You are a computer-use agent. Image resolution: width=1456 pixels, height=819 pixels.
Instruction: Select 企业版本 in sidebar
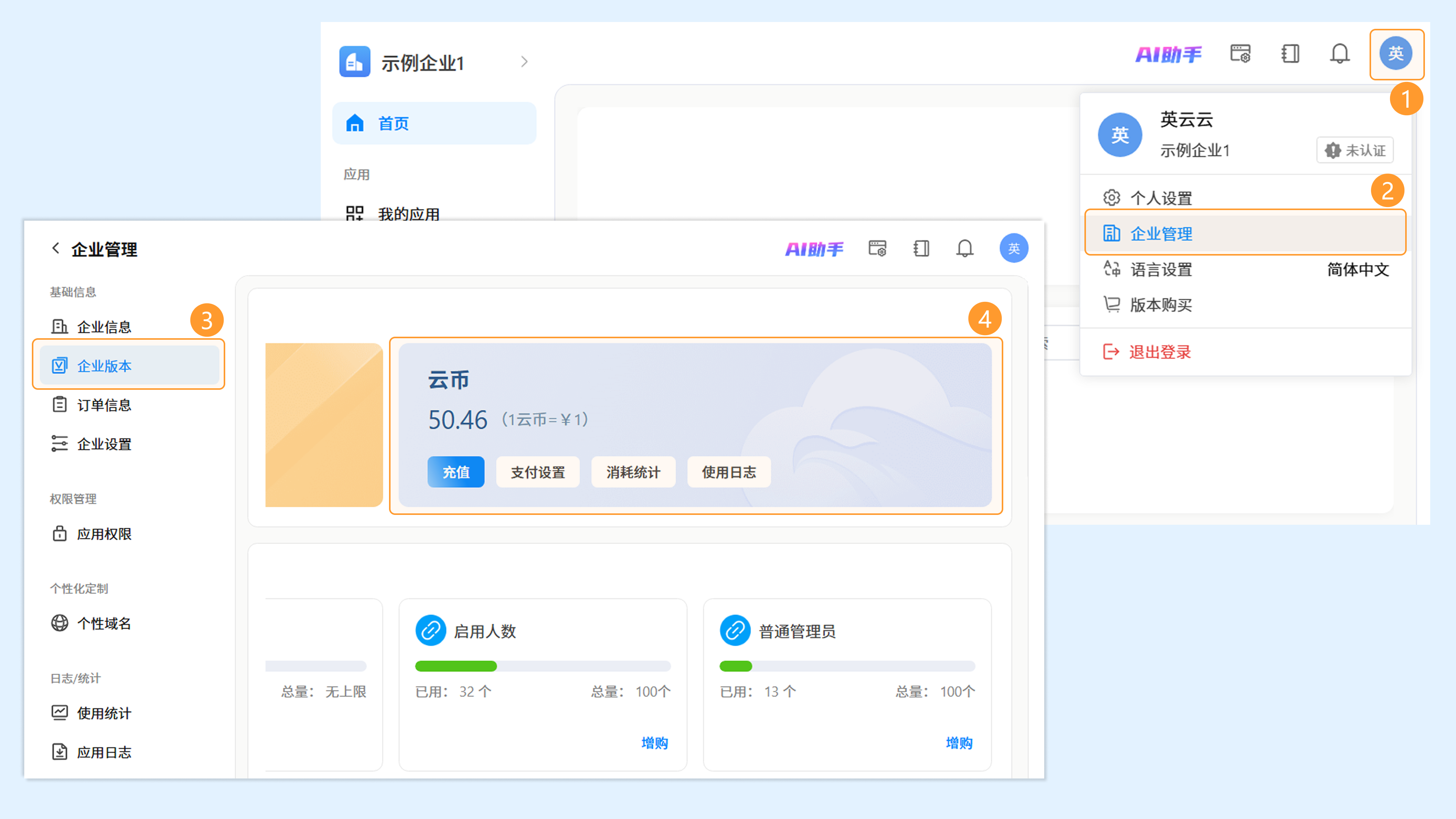129,366
